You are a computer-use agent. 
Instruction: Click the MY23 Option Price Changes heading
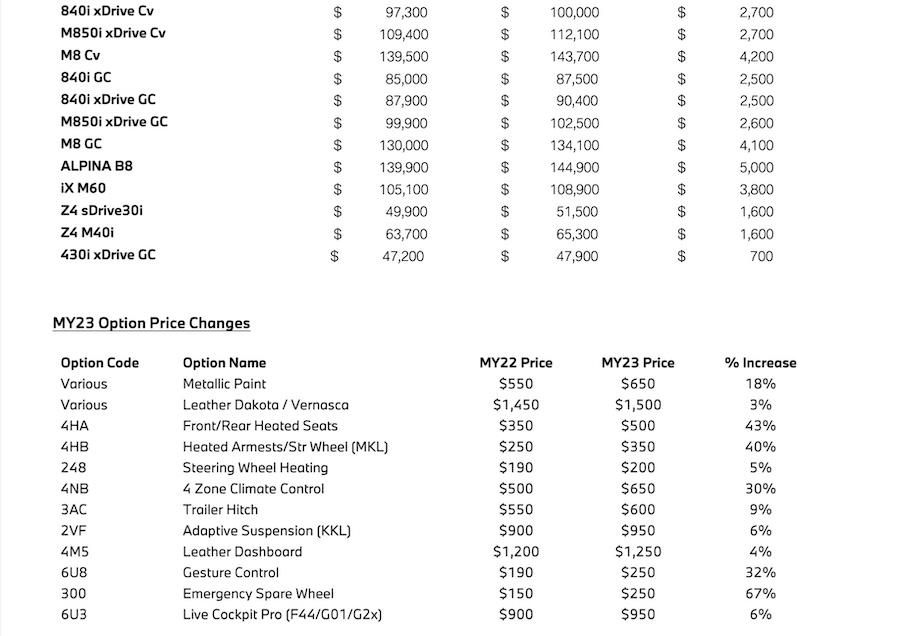151,323
